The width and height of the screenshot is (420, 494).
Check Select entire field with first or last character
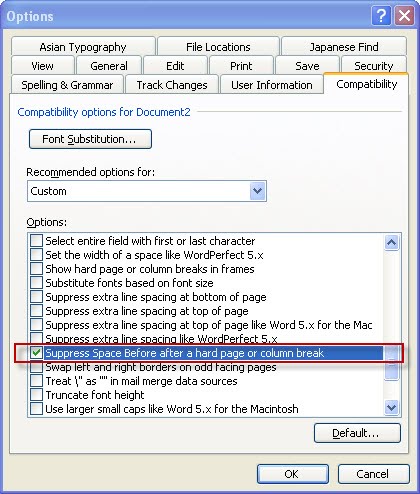point(36,240)
